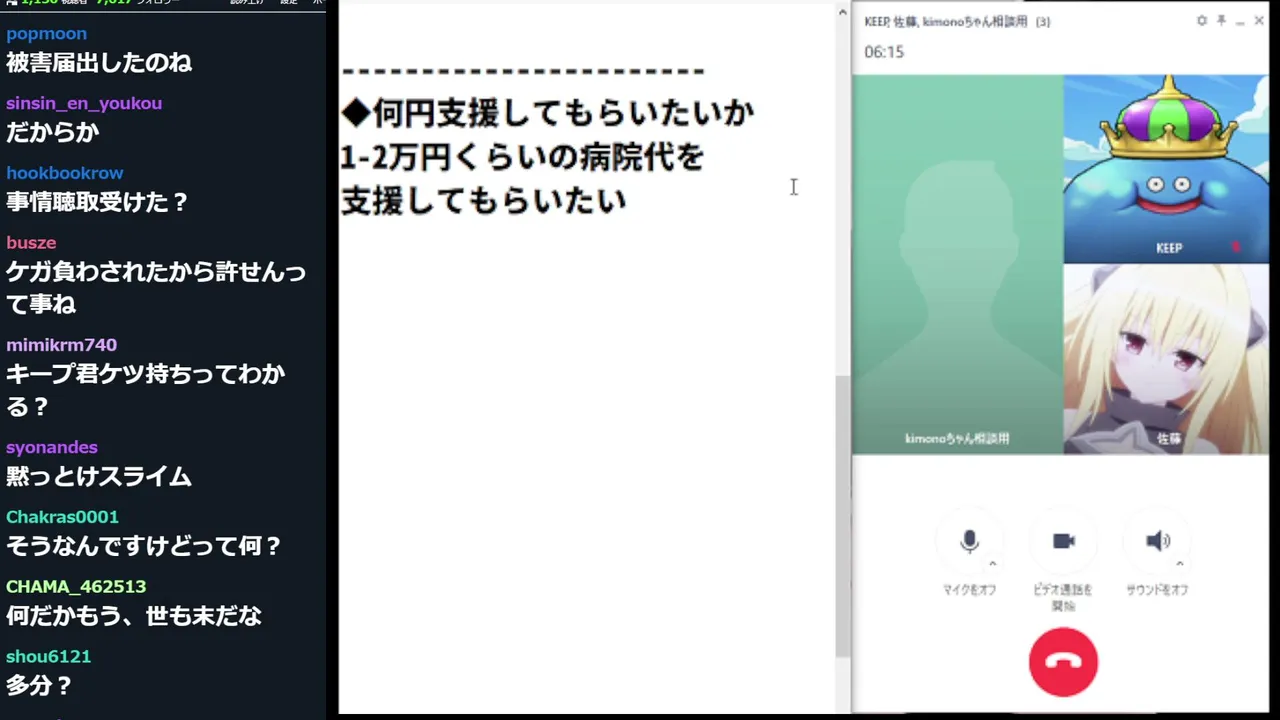Minimize the group call window
Viewport: 1280px width, 720px height.
coord(1240,22)
